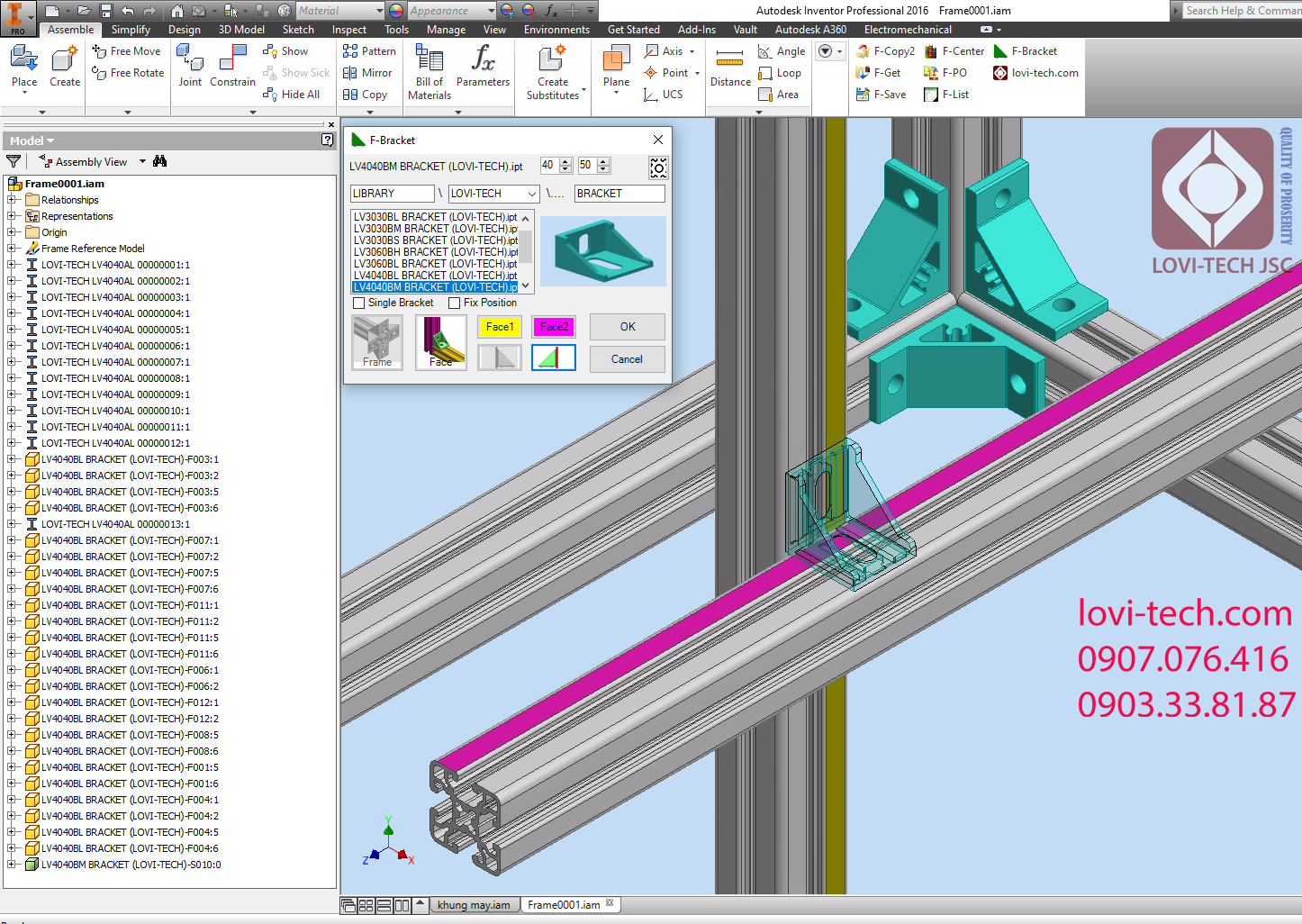Activate the Joint tool
The image size is (1302, 924).
(x=190, y=67)
